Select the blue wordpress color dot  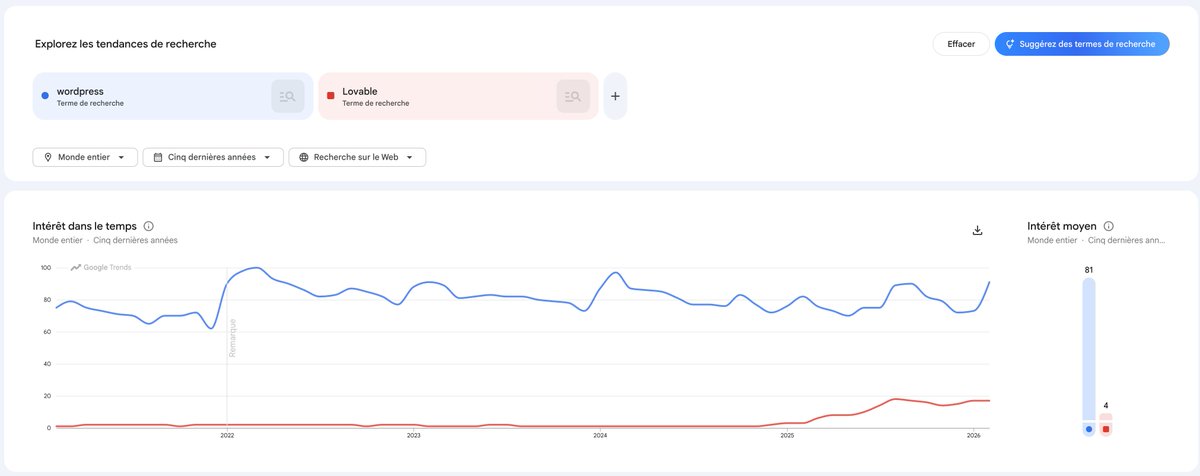45,96
